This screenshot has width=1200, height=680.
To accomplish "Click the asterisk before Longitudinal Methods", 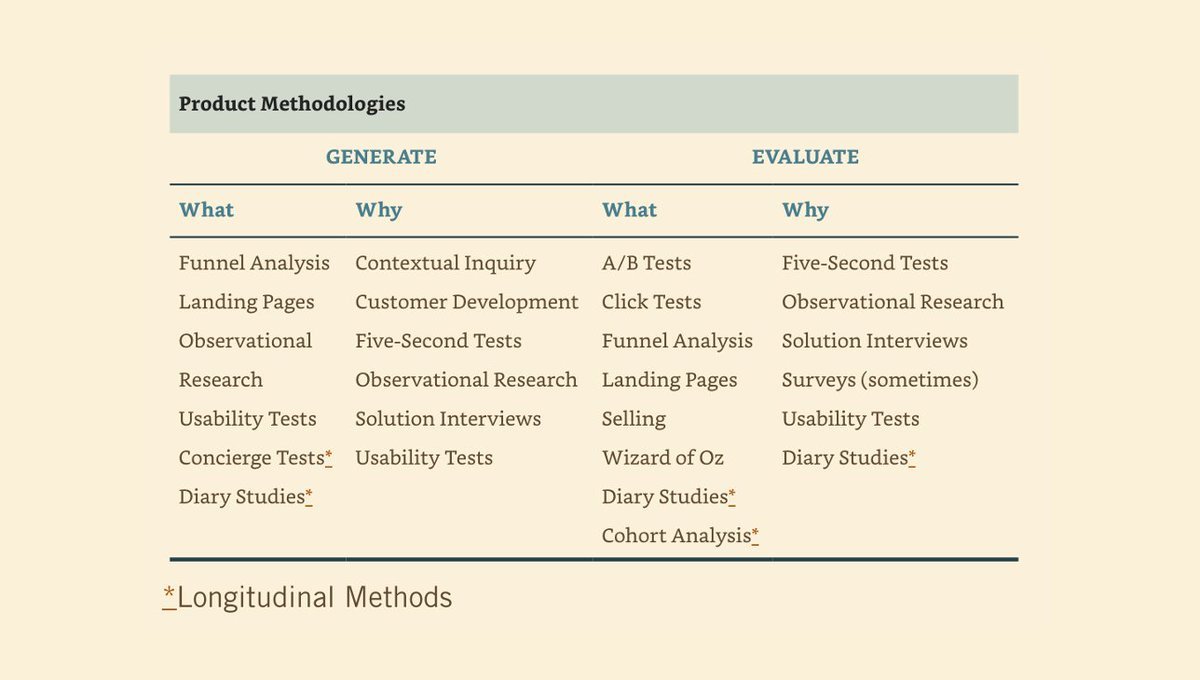I will coord(169,597).
